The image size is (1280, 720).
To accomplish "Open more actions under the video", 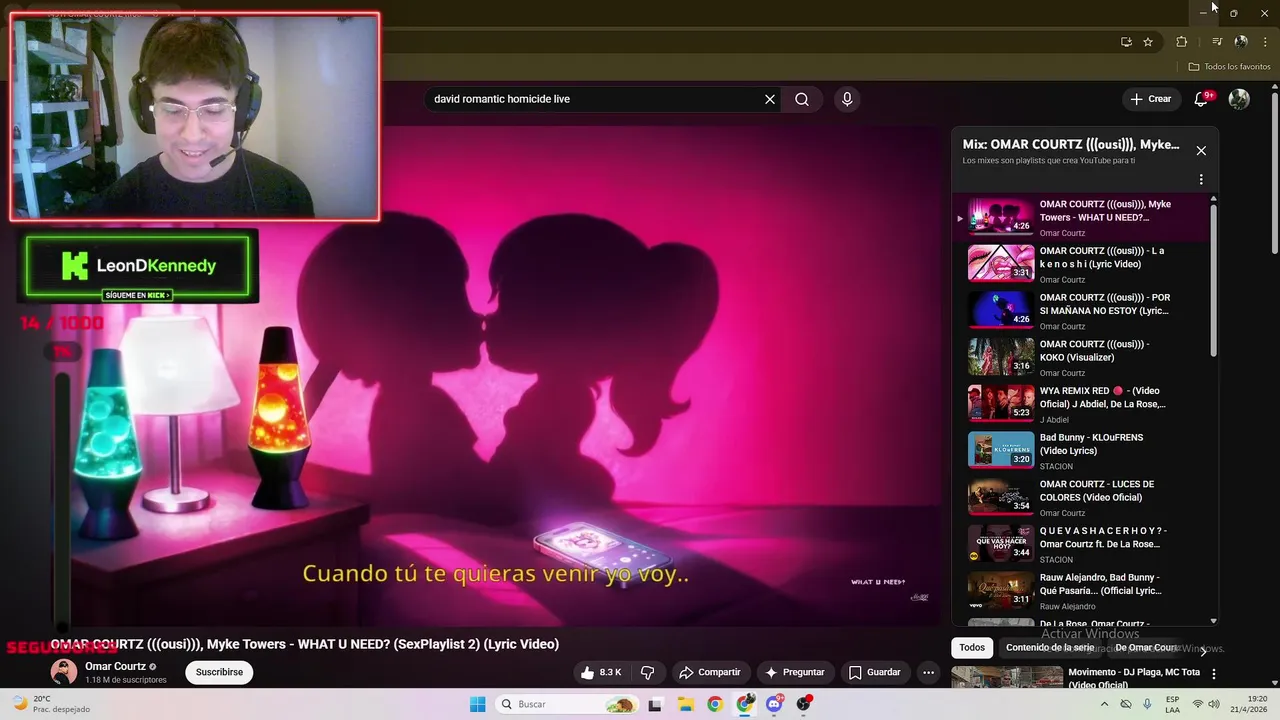I will pyautogui.click(x=928, y=672).
